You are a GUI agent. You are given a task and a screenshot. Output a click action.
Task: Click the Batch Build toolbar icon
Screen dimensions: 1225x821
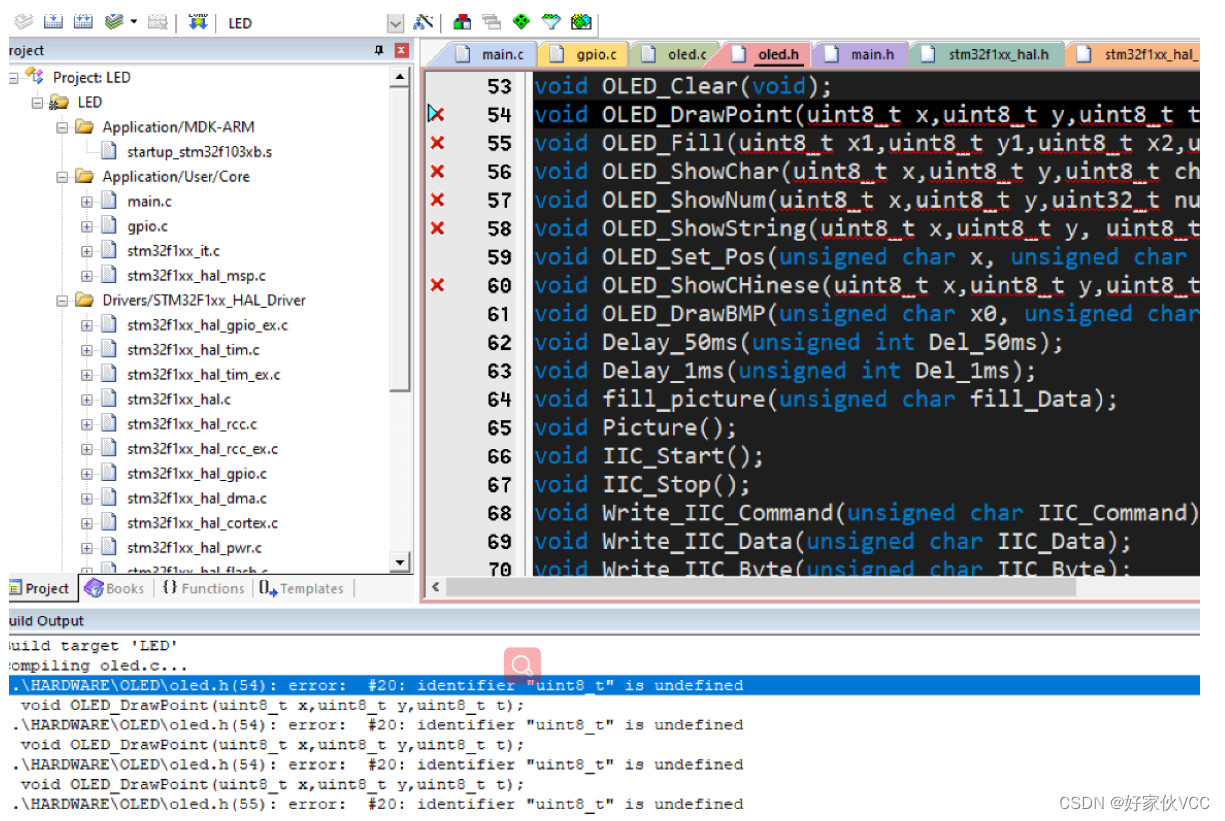(x=114, y=21)
